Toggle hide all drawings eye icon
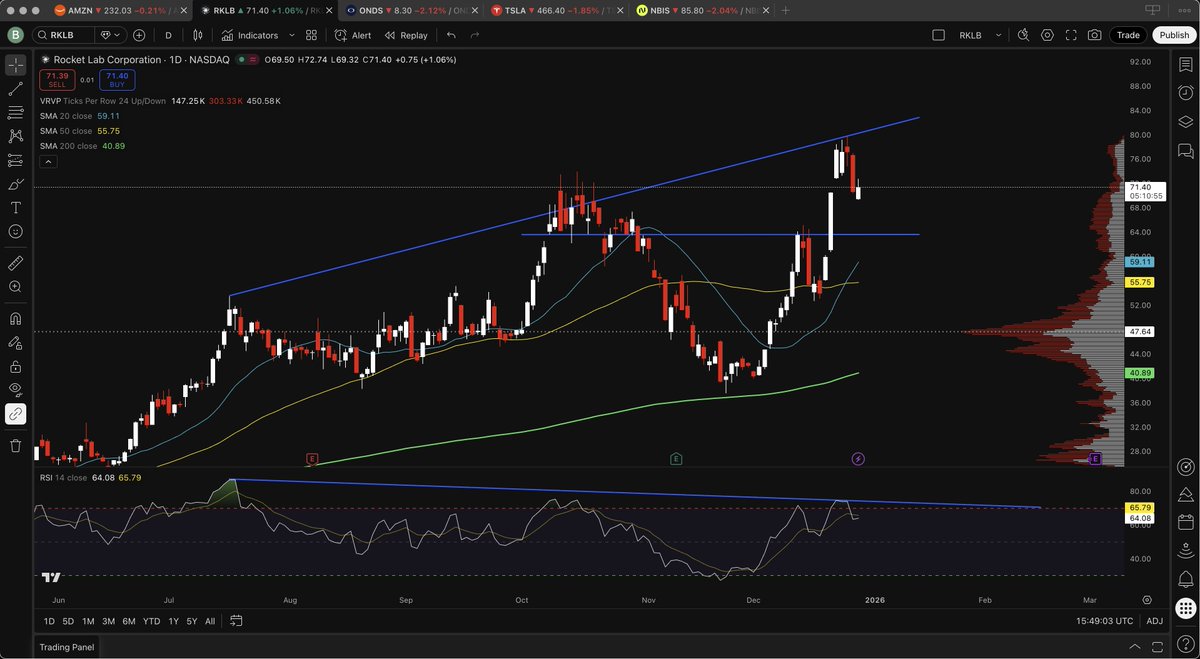The width and height of the screenshot is (1200, 659). [x=15, y=390]
